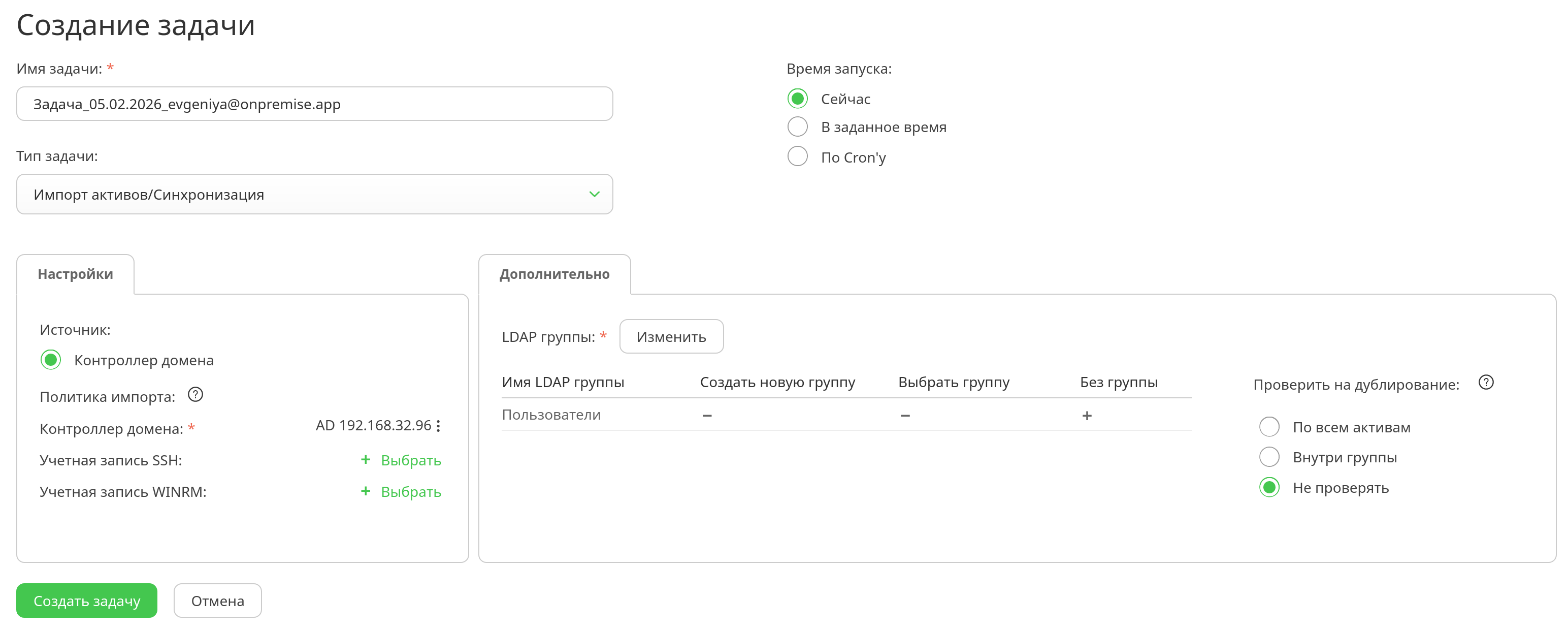Image resolution: width=1568 pixels, height=630 pixels.
Task: Click Изменить button for LDAP groups
Action: [x=671, y=337]
